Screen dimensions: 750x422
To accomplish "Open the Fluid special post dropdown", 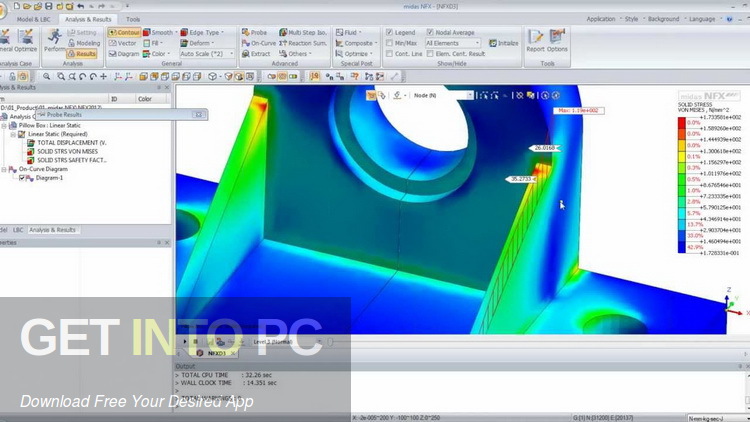I will 349,33.
